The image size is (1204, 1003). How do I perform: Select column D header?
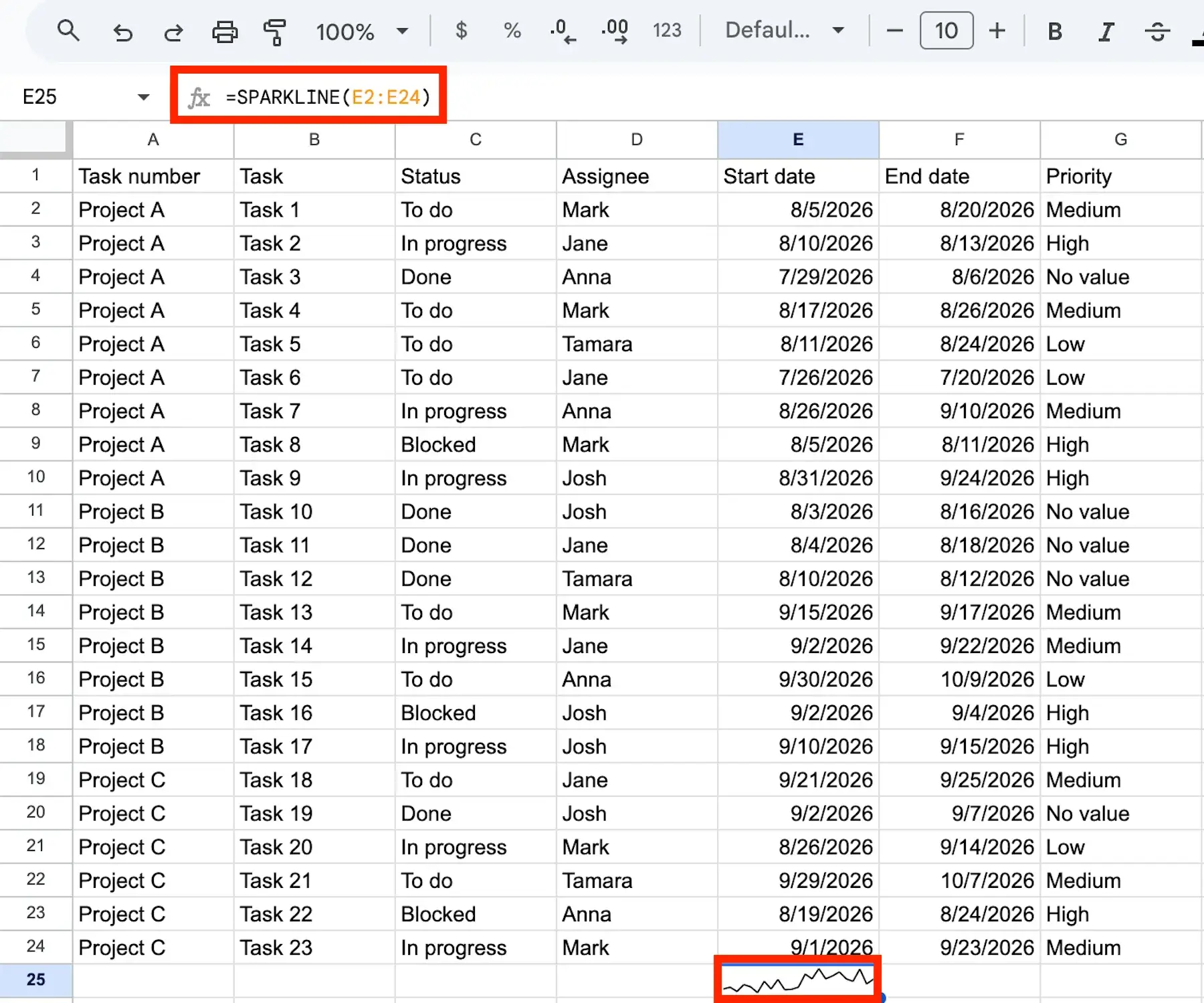(x=637, y=140)
